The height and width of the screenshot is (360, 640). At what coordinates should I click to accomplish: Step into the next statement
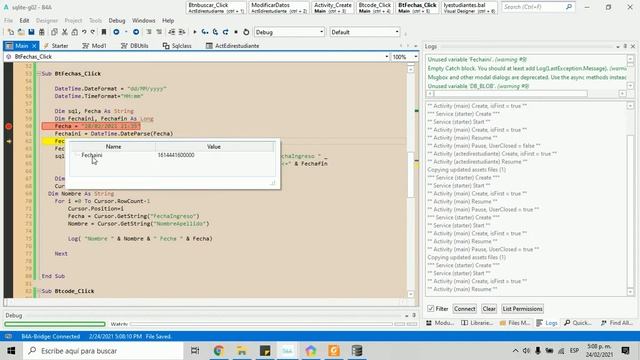[x=205, y=32]
